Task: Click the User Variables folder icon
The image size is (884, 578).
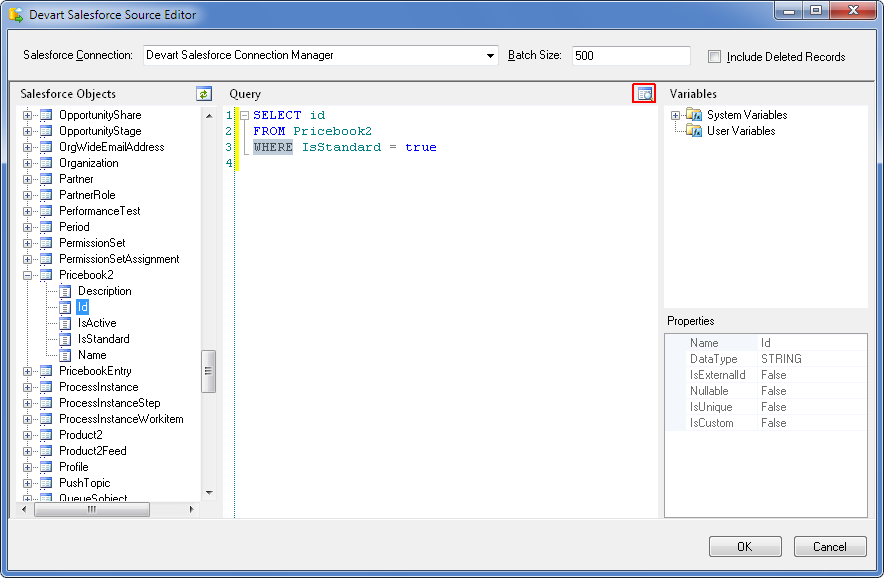Action: tap(694, 130)
